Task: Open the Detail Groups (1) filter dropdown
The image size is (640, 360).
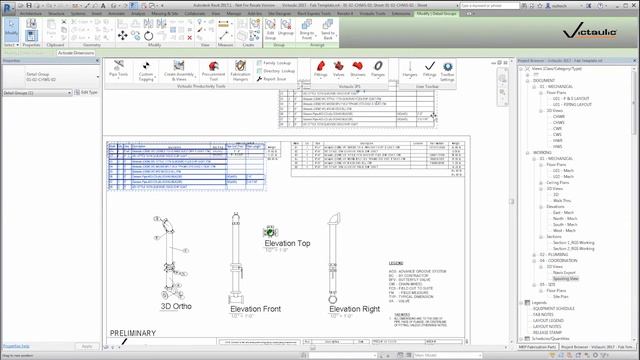Action: pos(37,93)
